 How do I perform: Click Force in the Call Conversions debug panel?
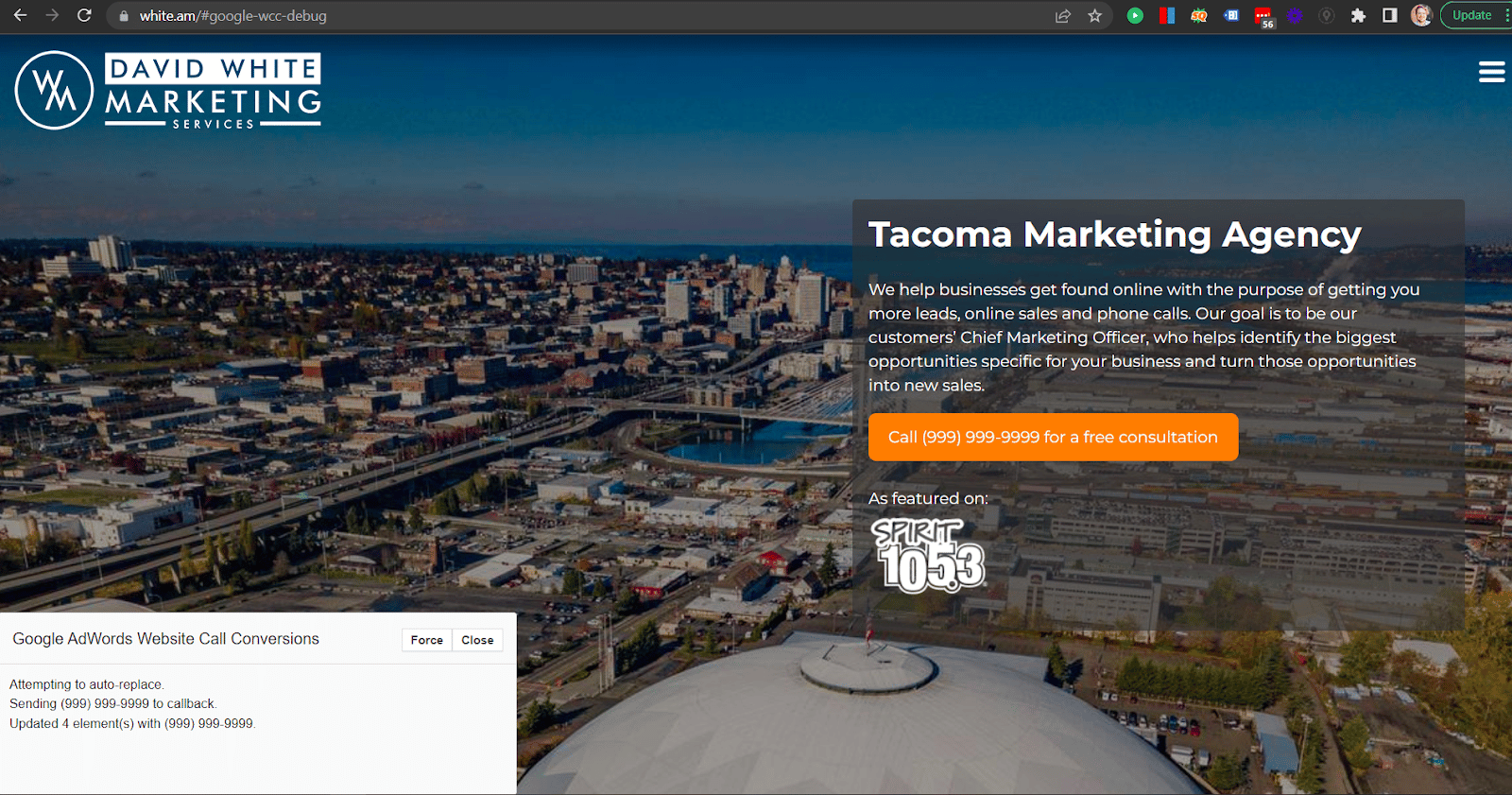[x=426, y=640]
